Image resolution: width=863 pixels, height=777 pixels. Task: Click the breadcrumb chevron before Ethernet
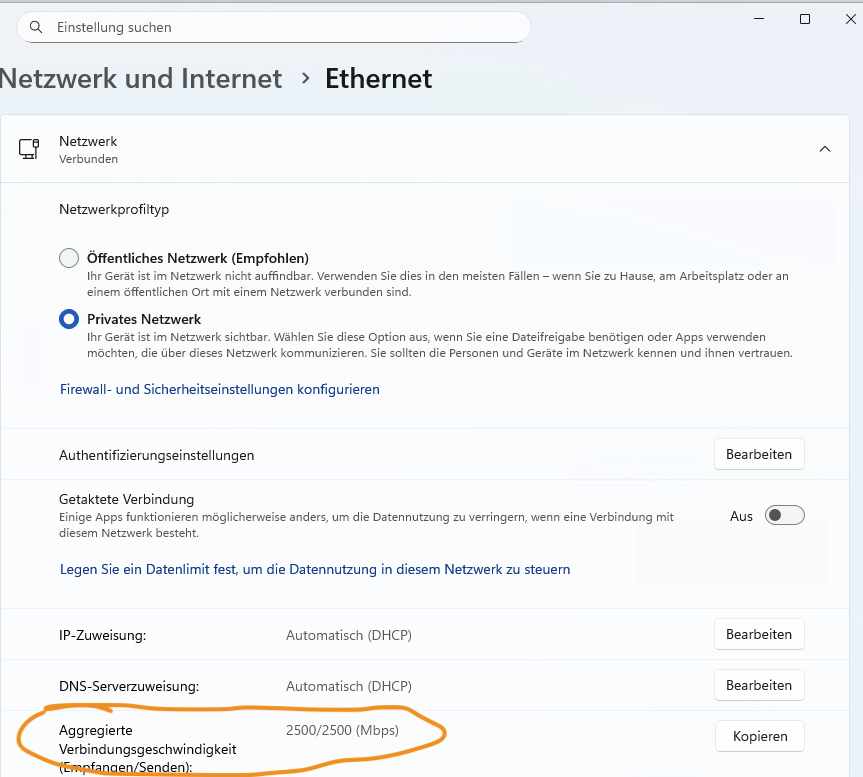[306, 78]
